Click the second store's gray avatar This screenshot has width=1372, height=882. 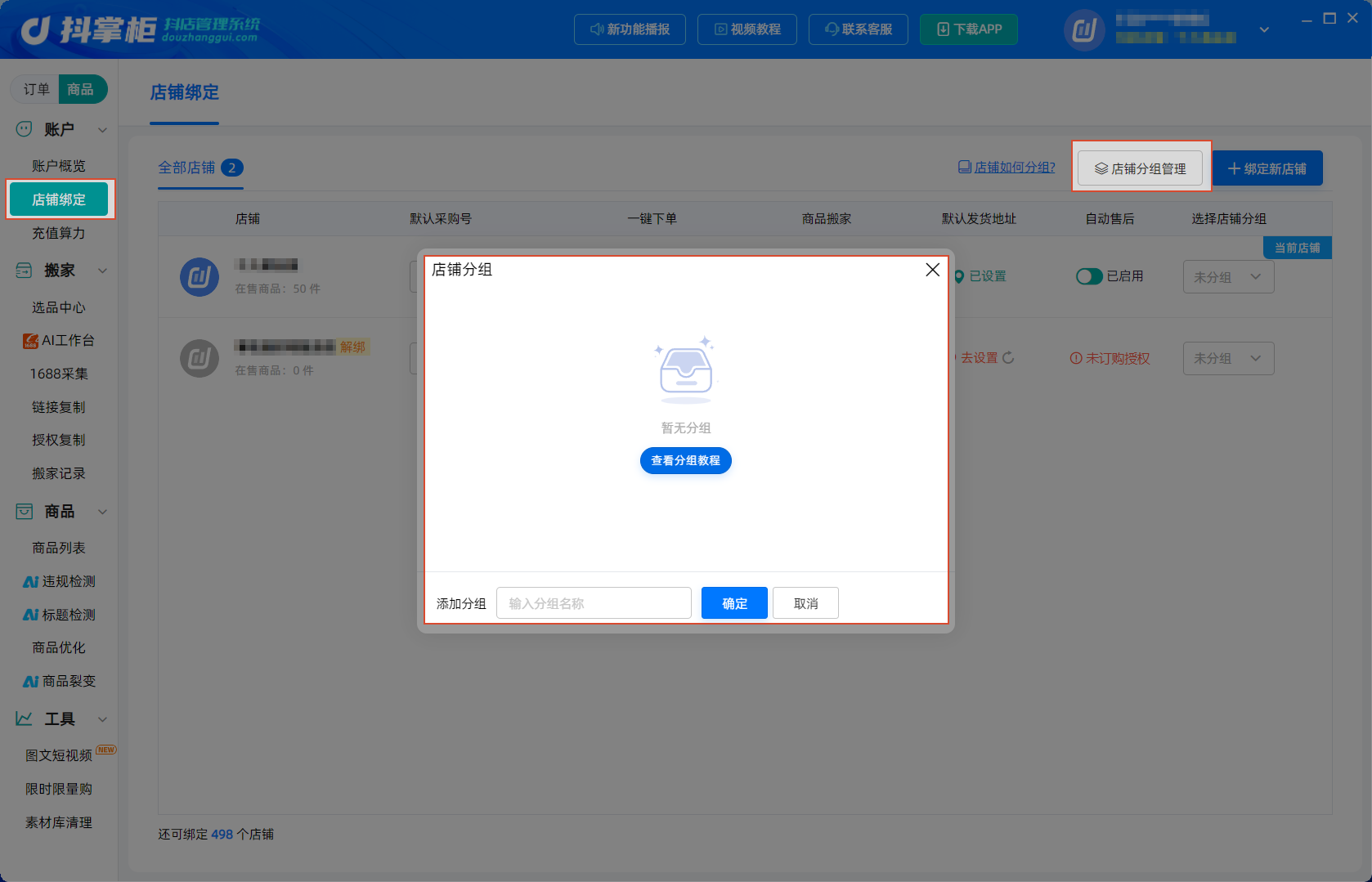pos(200,358)
